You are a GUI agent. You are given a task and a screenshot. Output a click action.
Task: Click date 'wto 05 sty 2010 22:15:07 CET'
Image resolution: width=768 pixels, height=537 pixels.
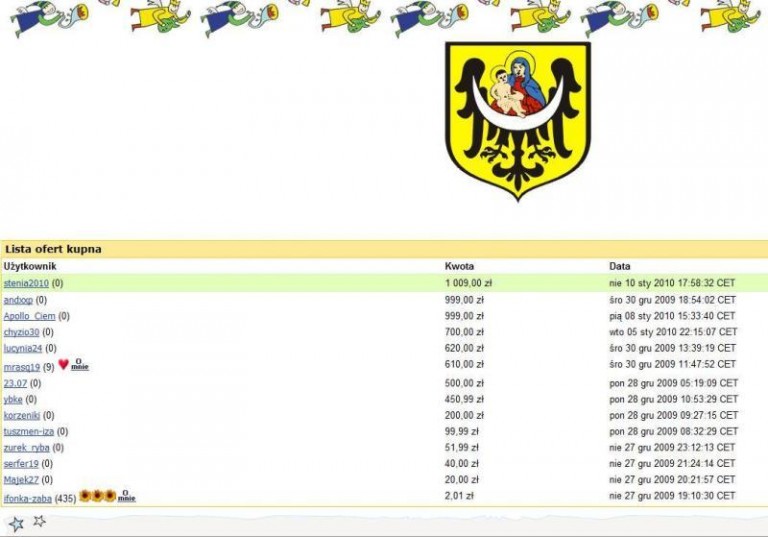[673, 332]
